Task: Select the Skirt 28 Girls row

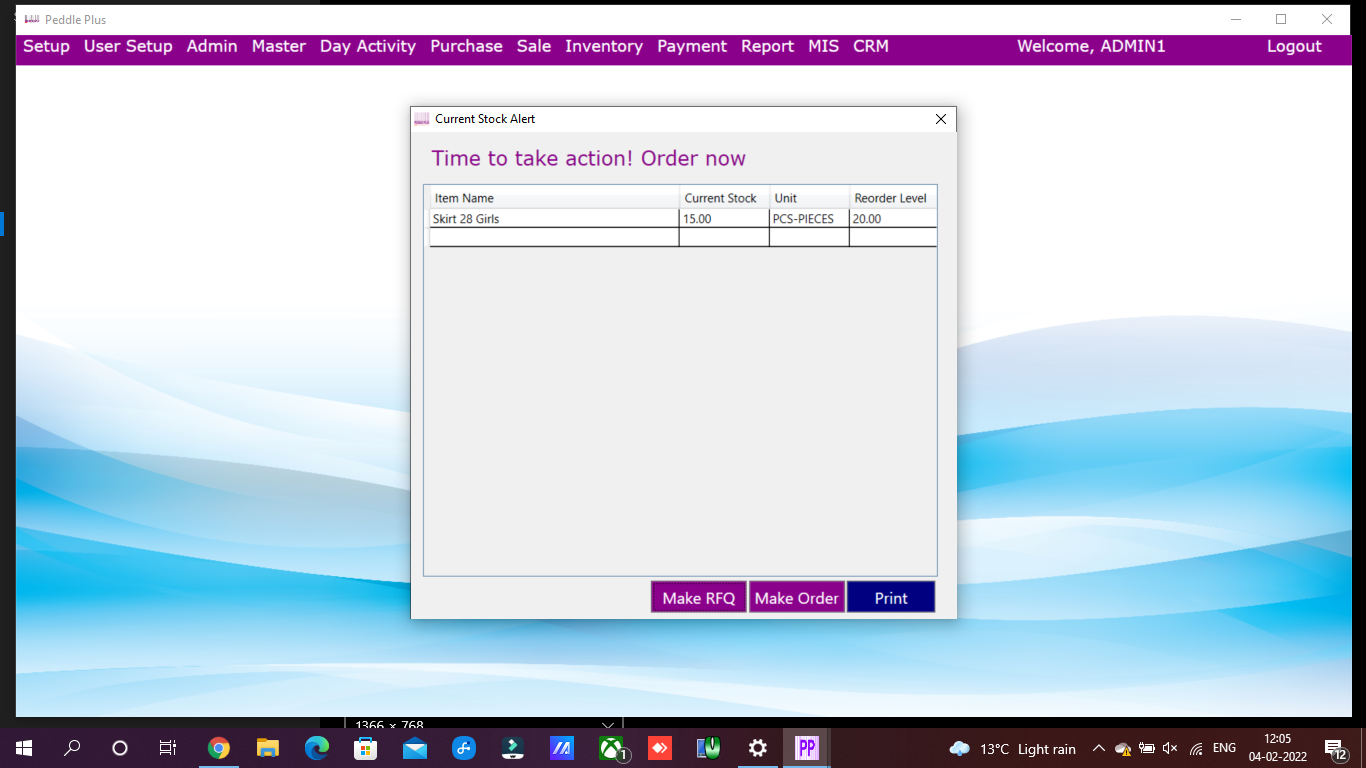Action: (554, 218)
